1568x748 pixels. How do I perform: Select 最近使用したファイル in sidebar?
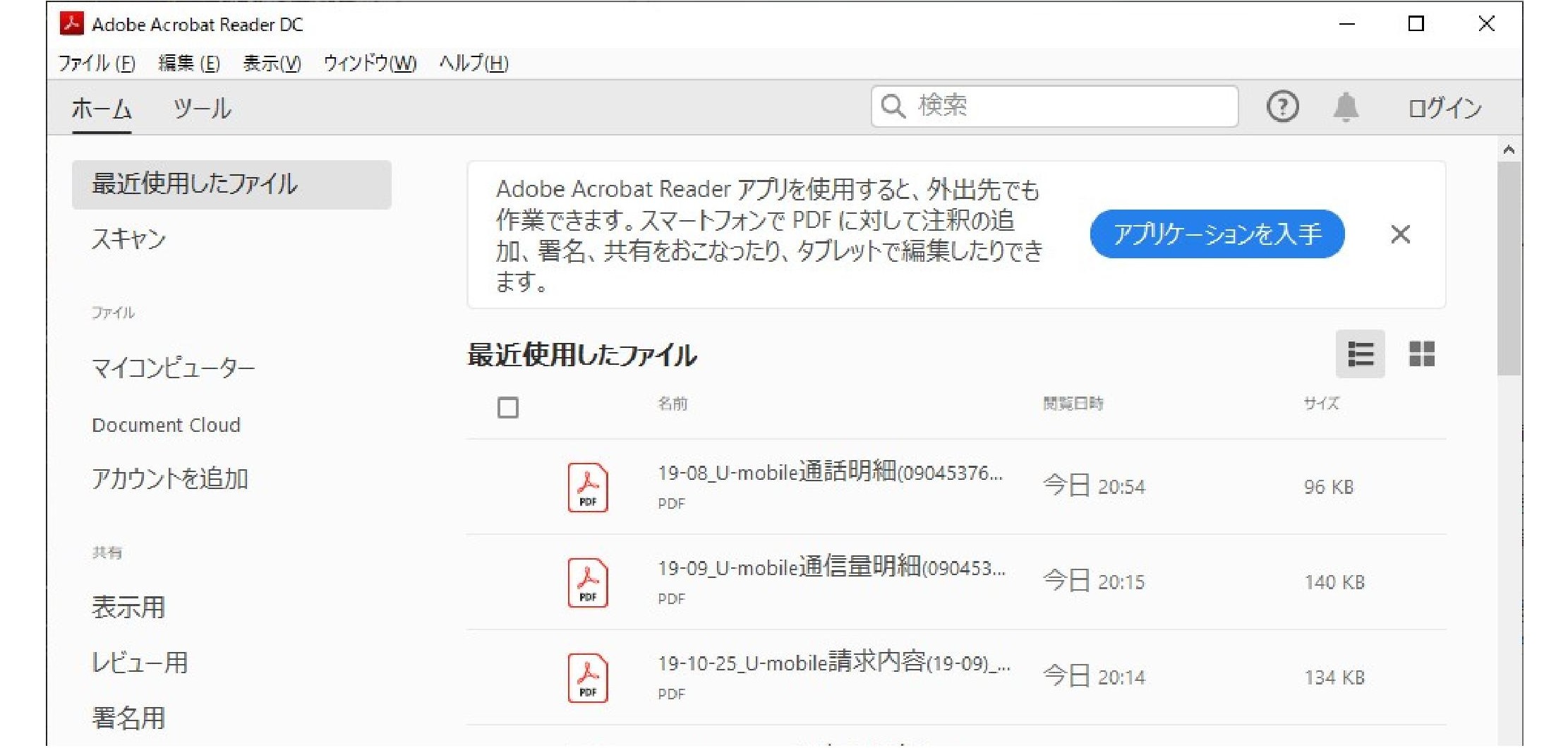click(231, 185)
